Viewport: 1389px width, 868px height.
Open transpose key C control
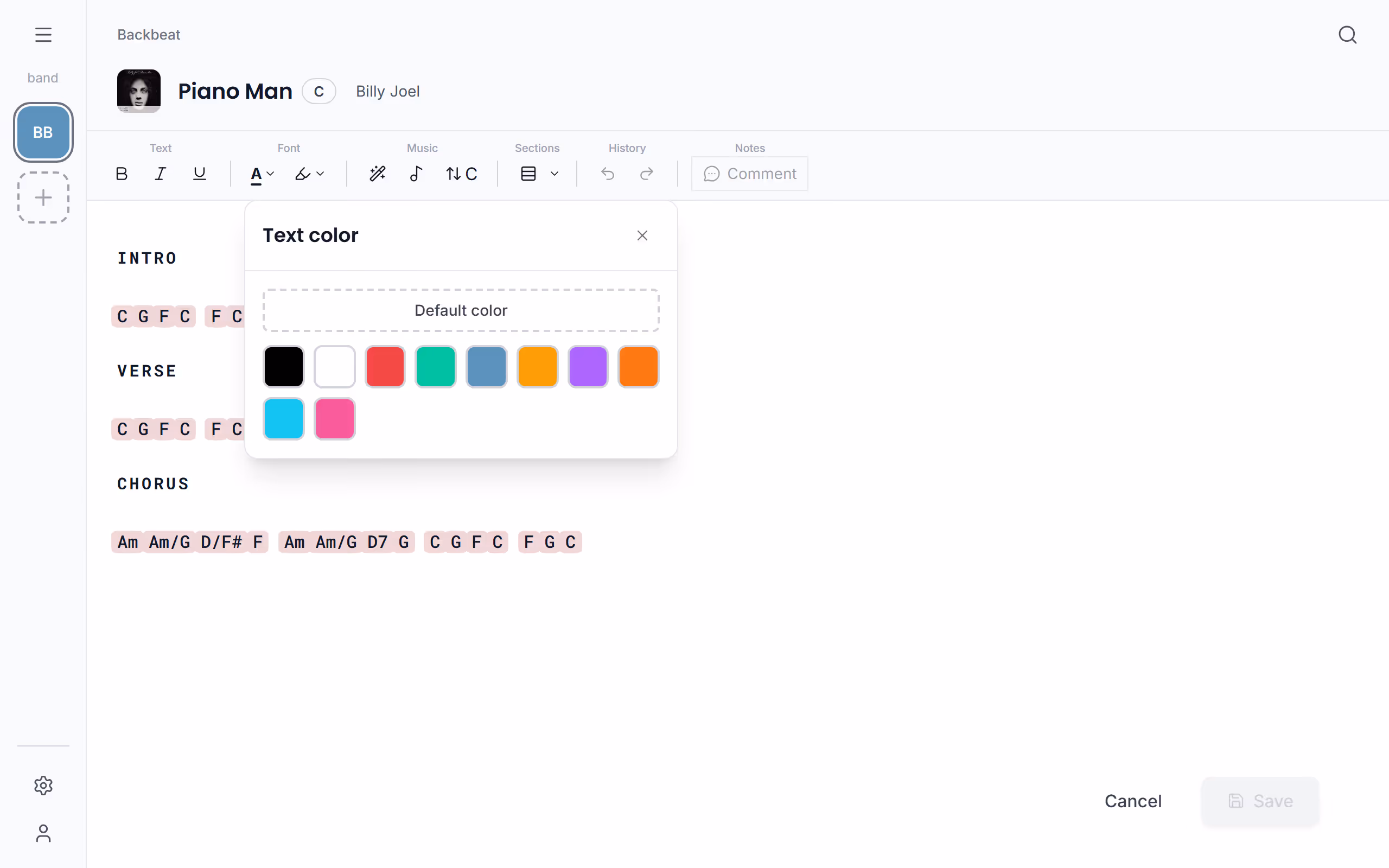tap(462, 174)
